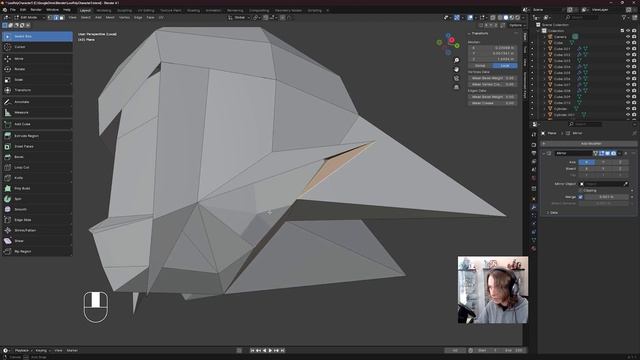Disable render camera for Cube.002
The height and width of the screenshot is (360, 640).
634,55
